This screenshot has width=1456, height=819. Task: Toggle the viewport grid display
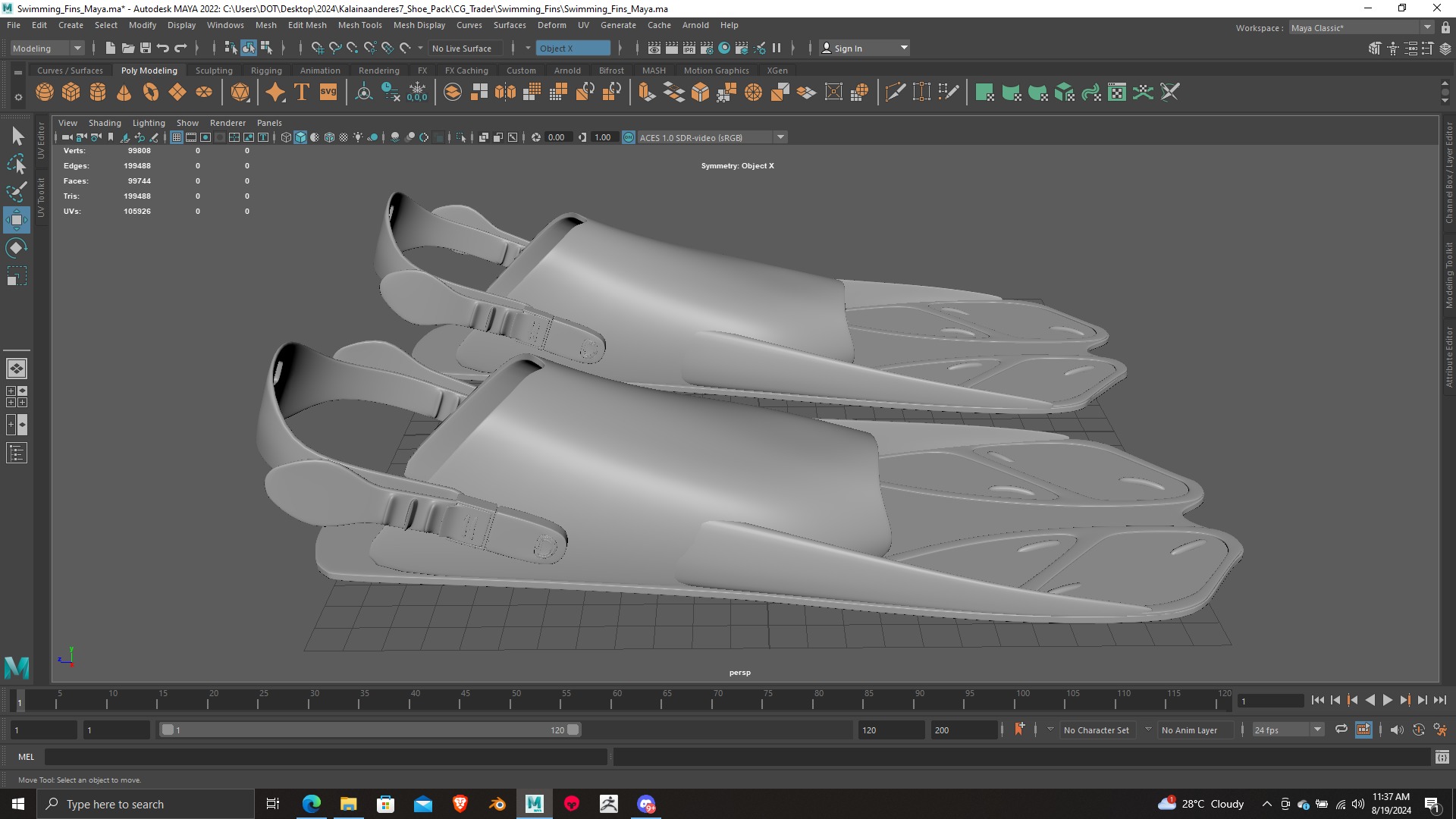pos(177,137)
